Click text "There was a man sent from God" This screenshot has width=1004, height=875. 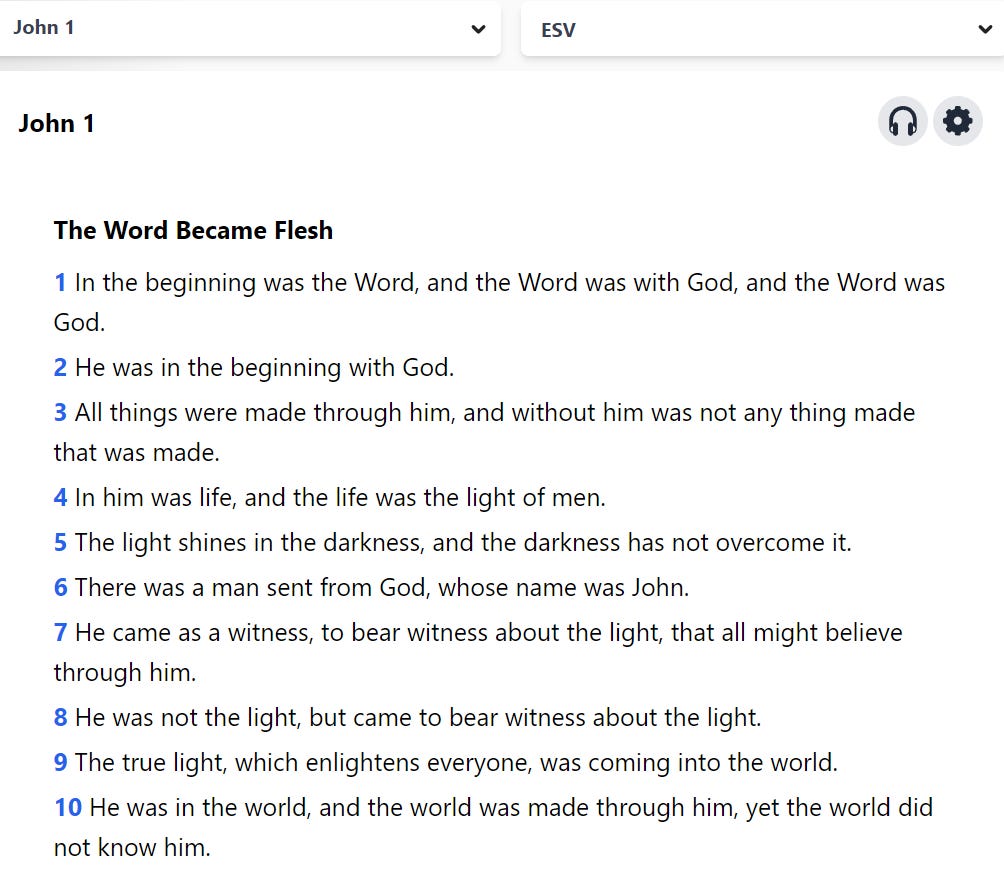[252, 587]
